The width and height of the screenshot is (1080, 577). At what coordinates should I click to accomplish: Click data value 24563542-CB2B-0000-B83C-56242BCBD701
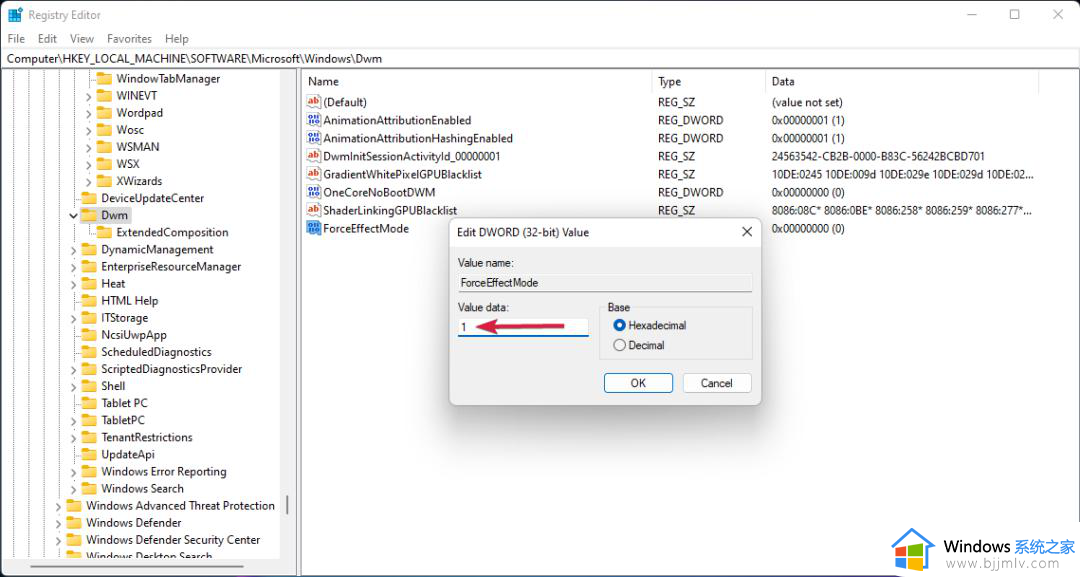[878, 156]
